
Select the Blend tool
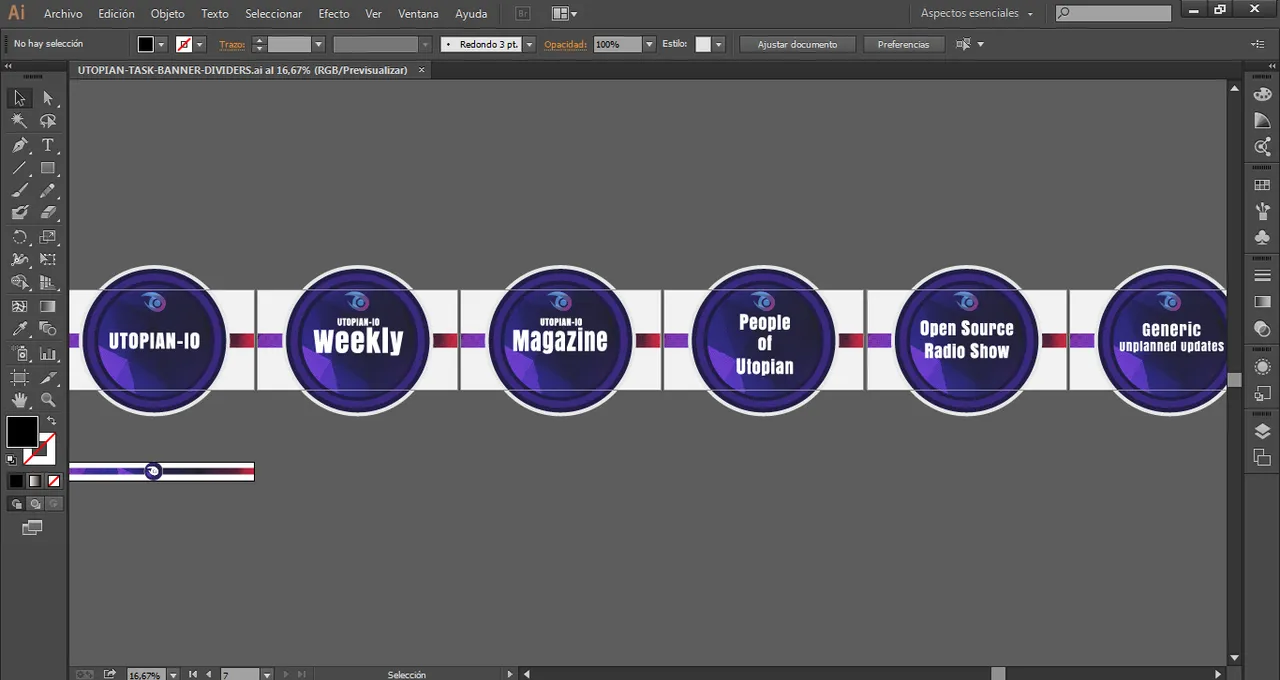(47, 329)
